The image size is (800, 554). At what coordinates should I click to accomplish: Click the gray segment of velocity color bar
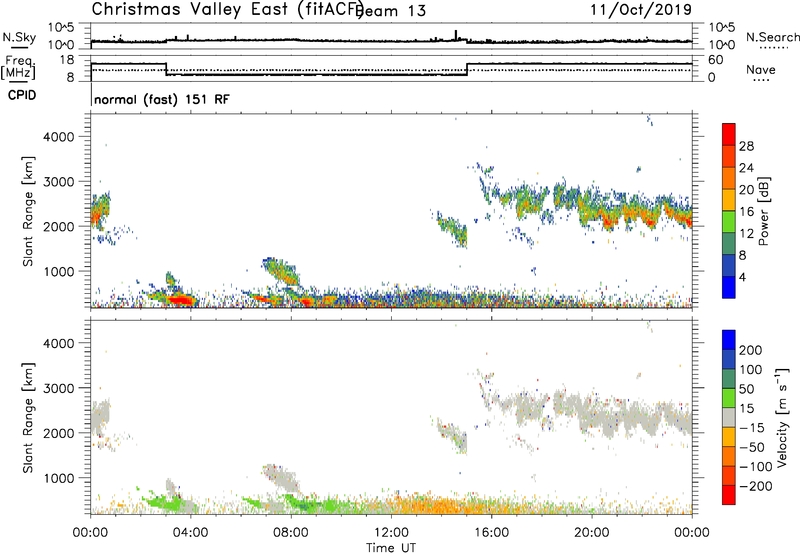point(729,417)
